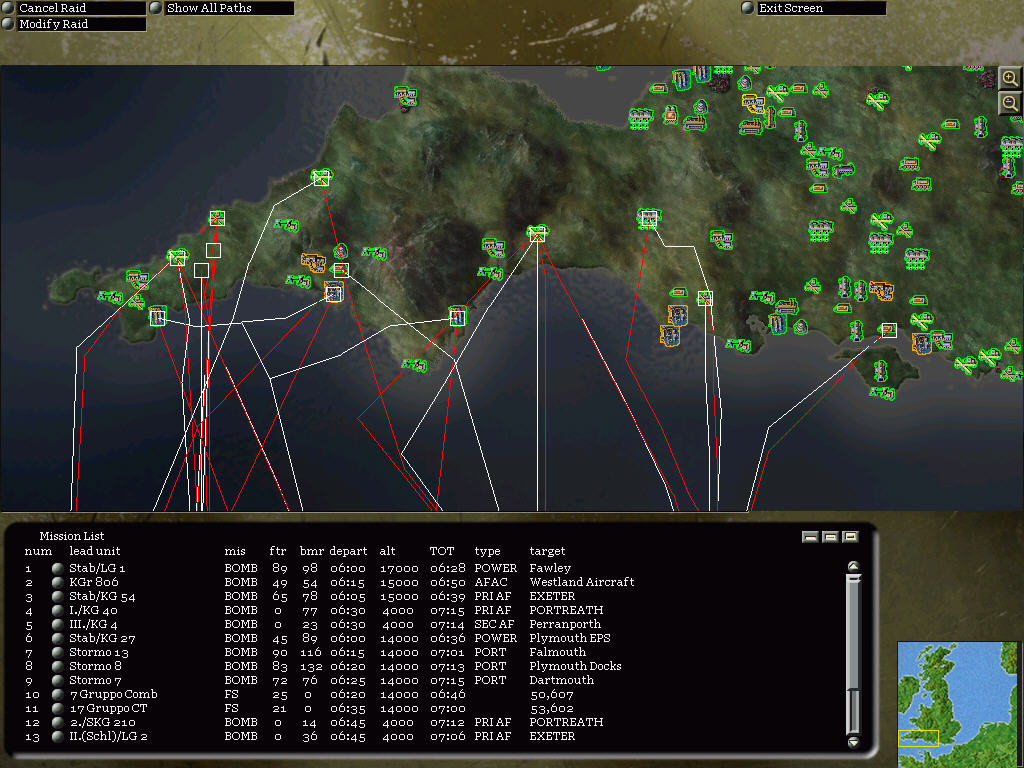The width and height of the screenshot is (1024, 768).
Task: Click the "TOT" column header
Action: tap(441, 551)
